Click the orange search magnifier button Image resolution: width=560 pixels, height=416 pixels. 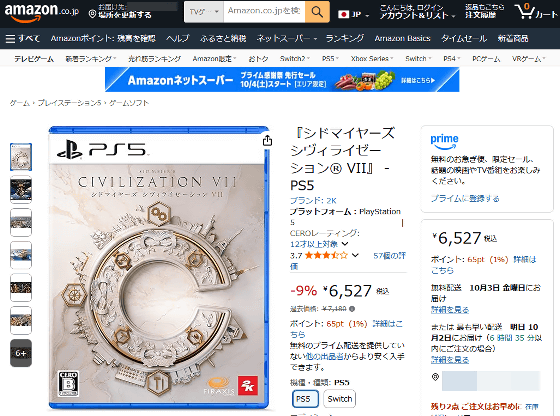(317, 12)
